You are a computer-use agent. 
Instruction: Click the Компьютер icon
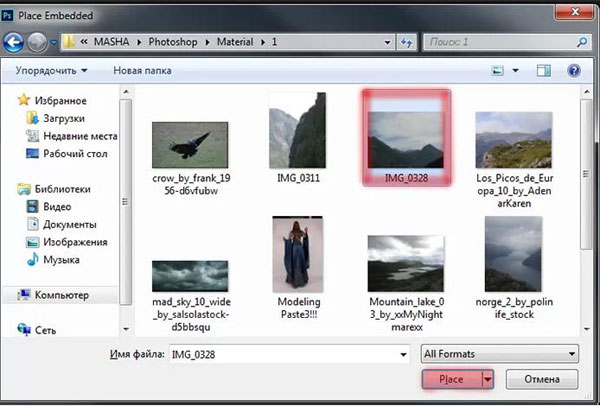pyautogui.click(x=24, y=295)
